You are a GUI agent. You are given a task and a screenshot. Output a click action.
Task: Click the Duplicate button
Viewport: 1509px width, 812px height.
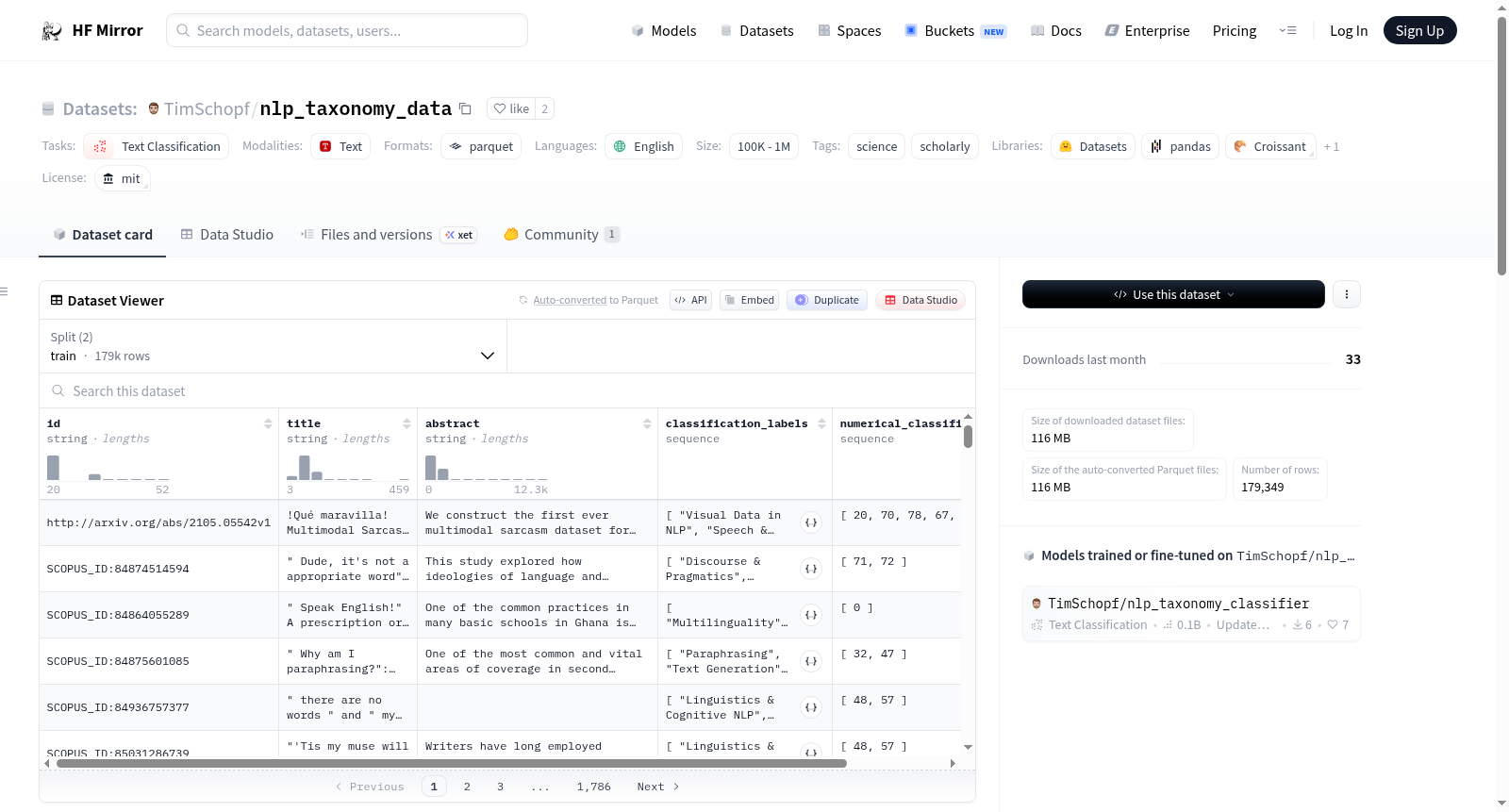pos(827,300)
